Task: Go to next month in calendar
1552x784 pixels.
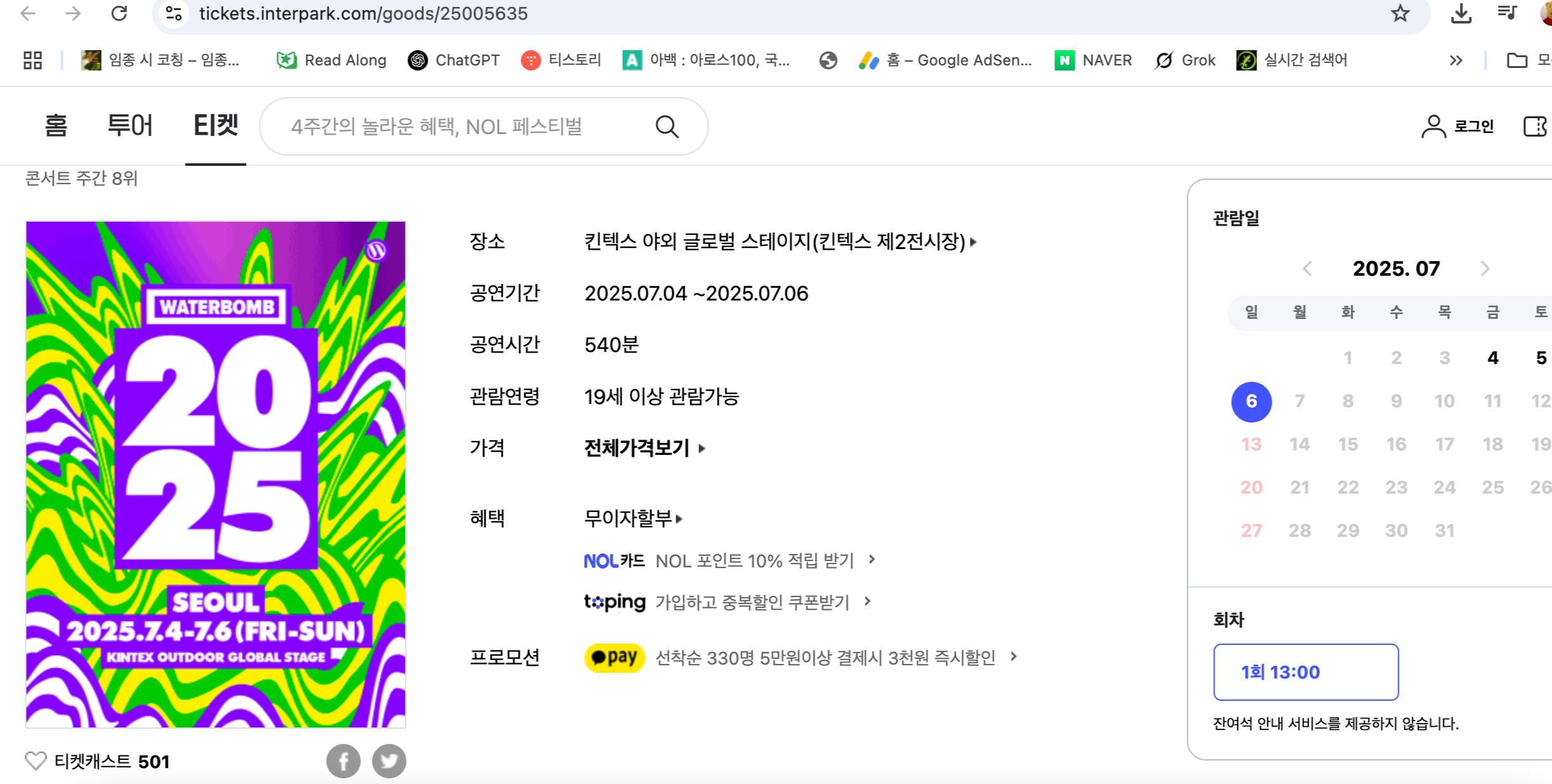Action: [x=1485, y=269]
